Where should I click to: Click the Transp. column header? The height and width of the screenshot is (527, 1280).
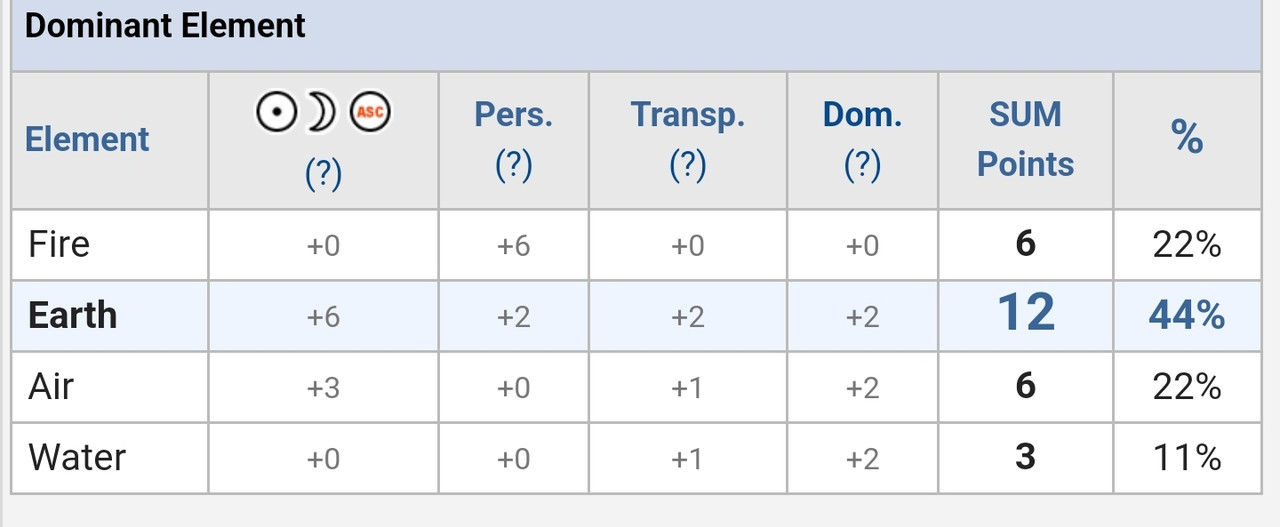(x=687, y=115)
